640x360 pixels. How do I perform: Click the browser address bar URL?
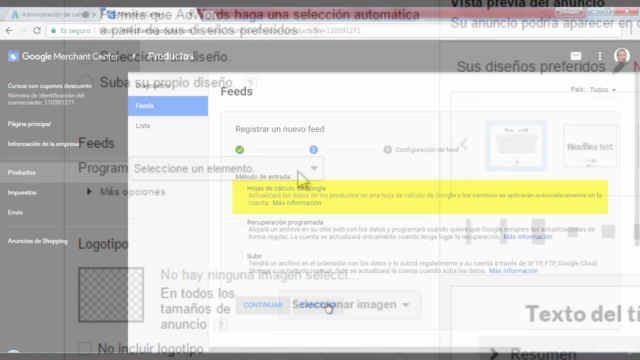(x=231, y=31)
